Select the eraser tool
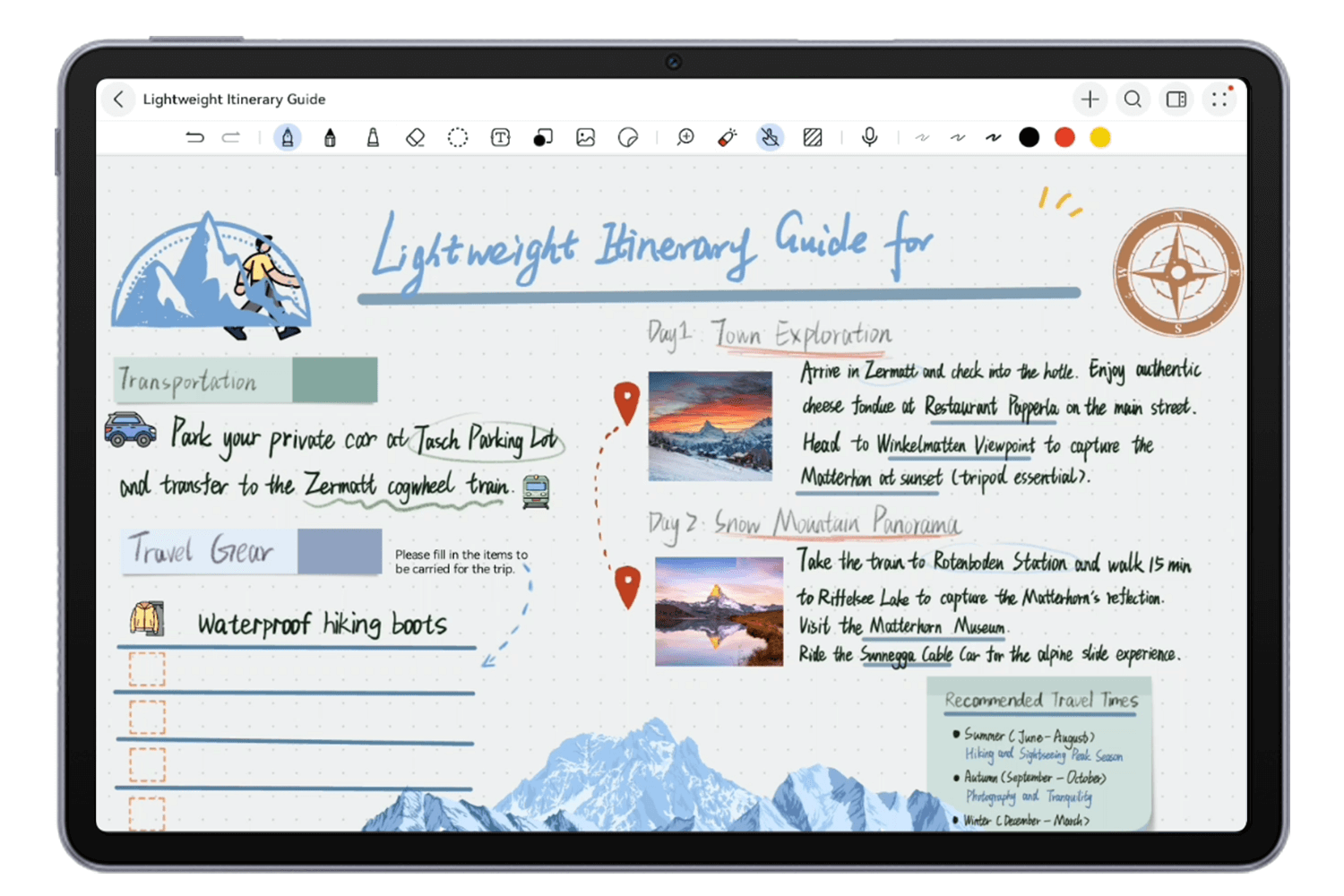 [x=415, y=138]
